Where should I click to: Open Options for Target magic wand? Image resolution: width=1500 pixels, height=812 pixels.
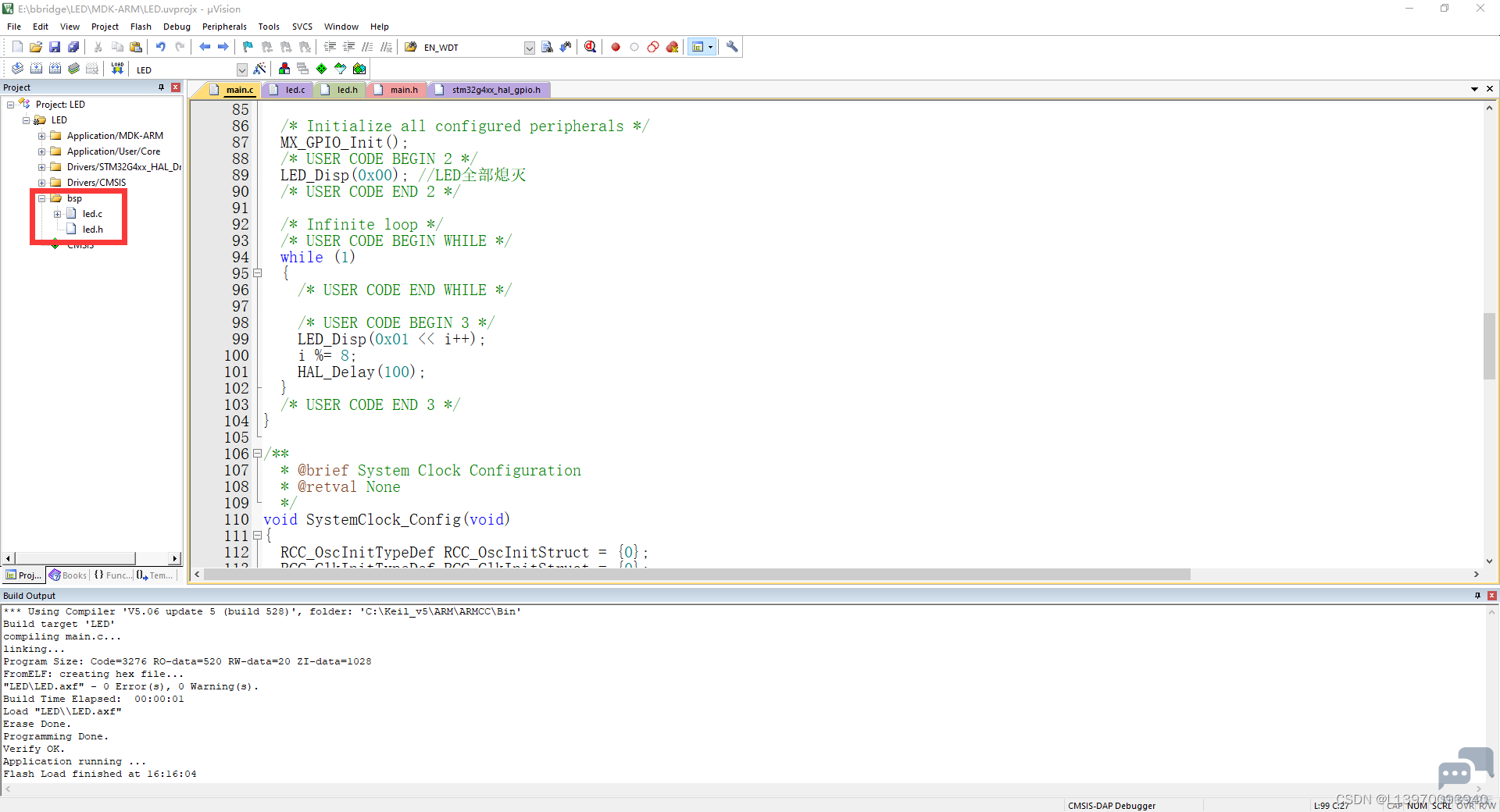[260, 69]
